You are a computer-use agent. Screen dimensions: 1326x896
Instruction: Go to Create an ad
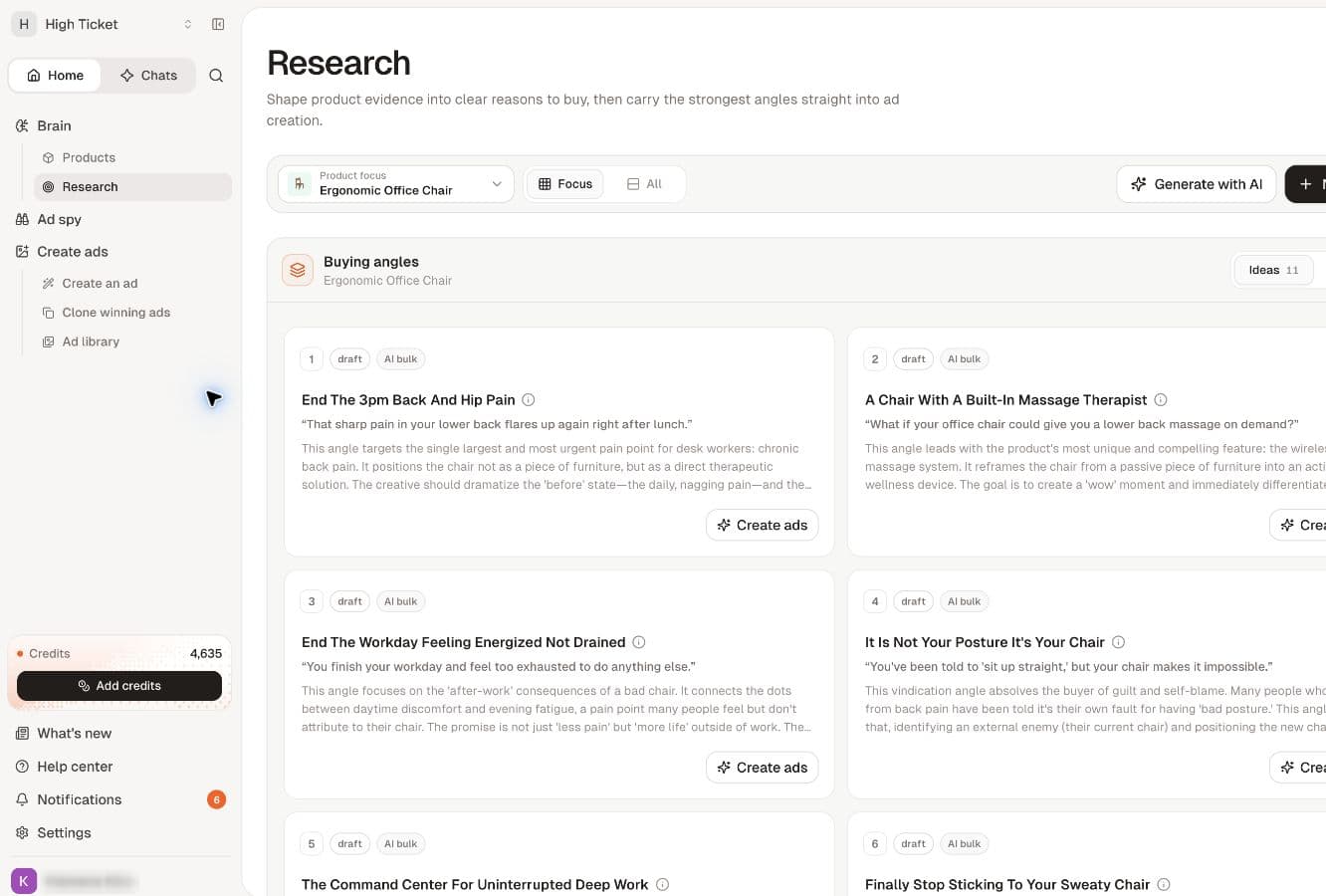point(100,284)
